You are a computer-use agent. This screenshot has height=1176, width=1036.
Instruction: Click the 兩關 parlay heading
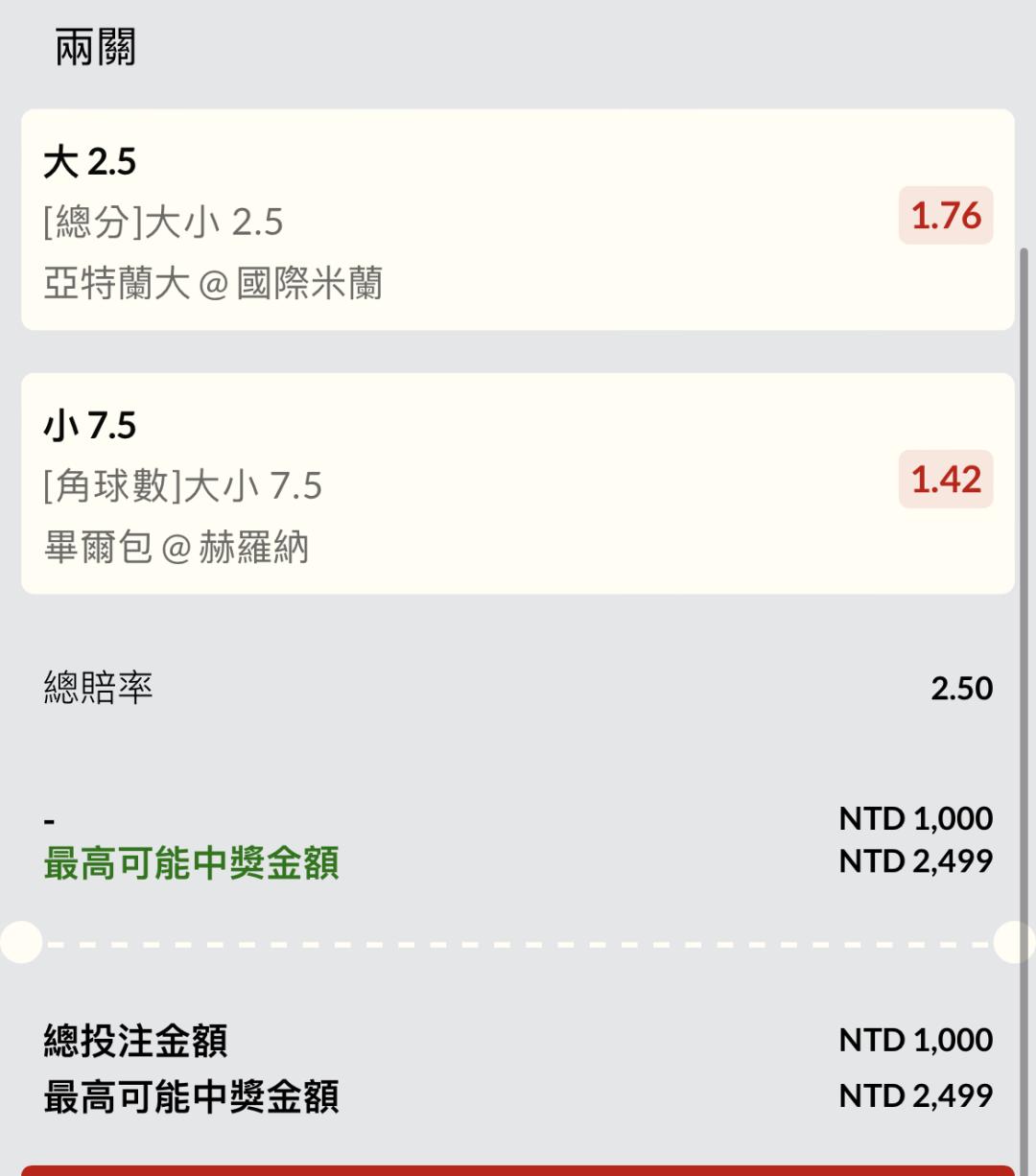coord(95,47)
